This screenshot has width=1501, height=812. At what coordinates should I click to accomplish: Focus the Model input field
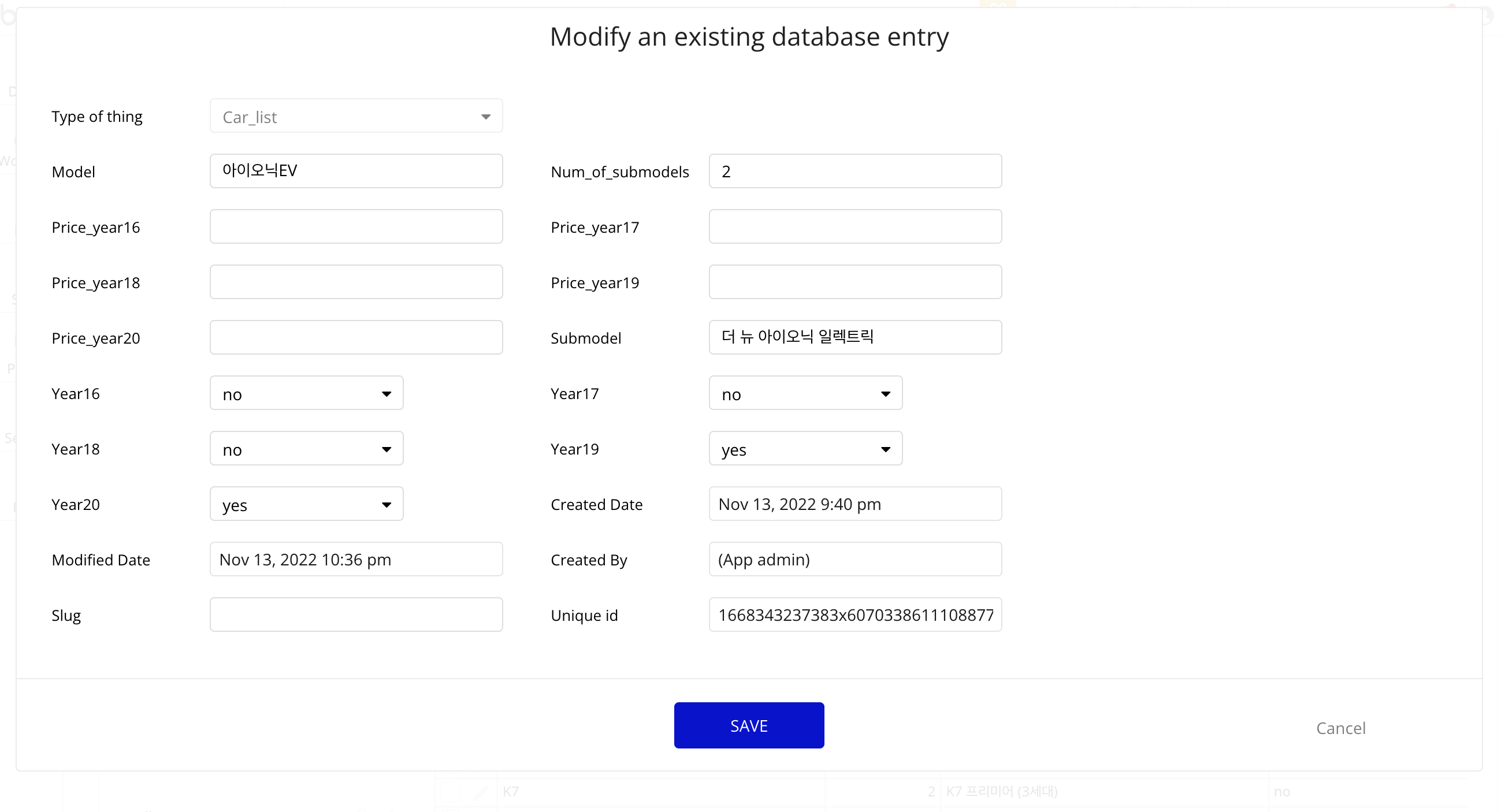click(x=355, y=172)
